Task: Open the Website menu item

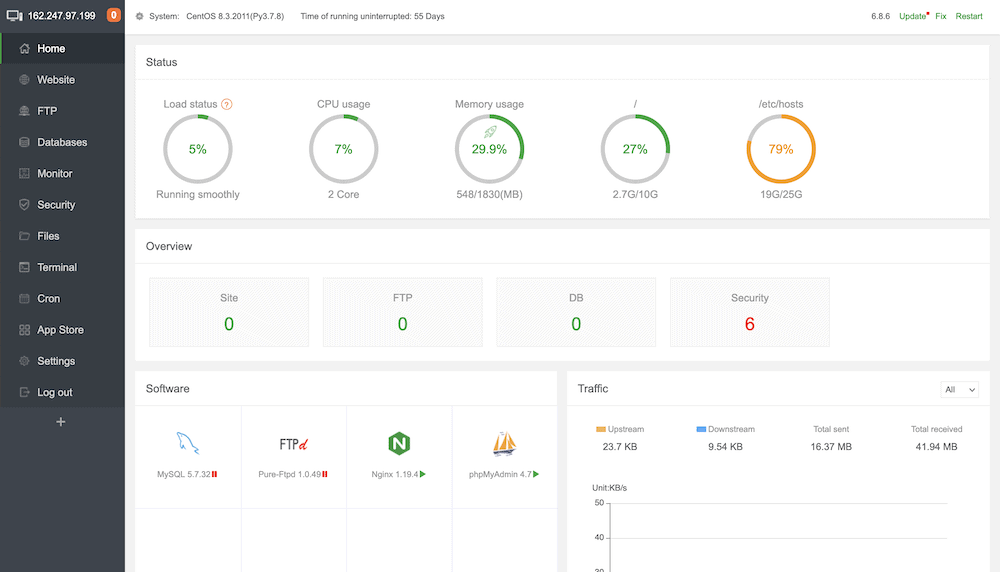Action: coord(56,80)
